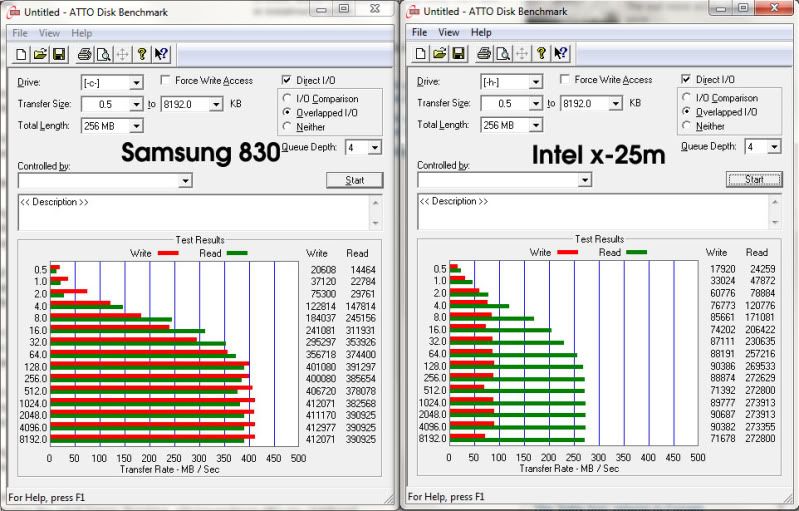This screenshot has height=511, width=799.
Task: Click Print Preview icon in Intel x-25m window
Action: pos(503,53)
